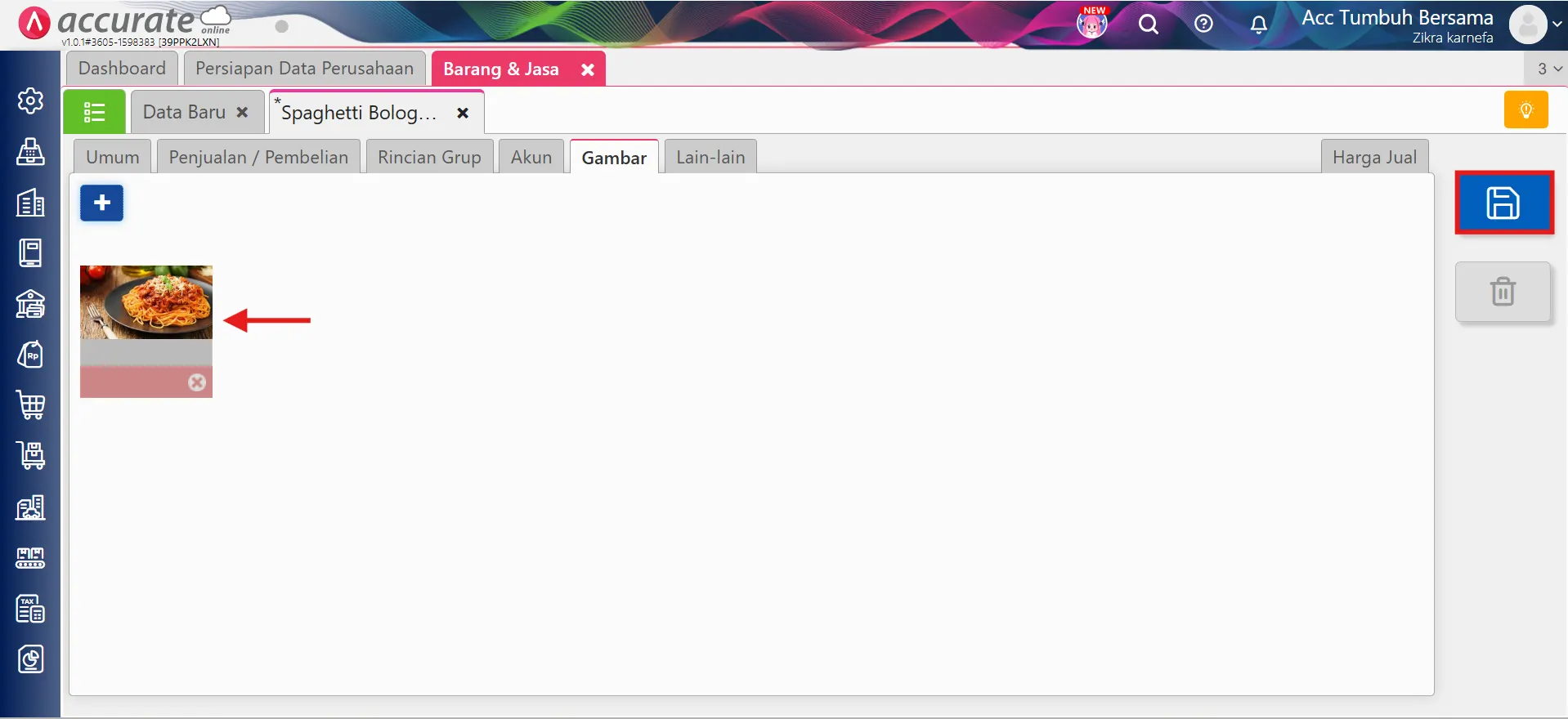Show notifications via bell icon
Viewport: 1568px width, 719px height.
click(1258, 25)
